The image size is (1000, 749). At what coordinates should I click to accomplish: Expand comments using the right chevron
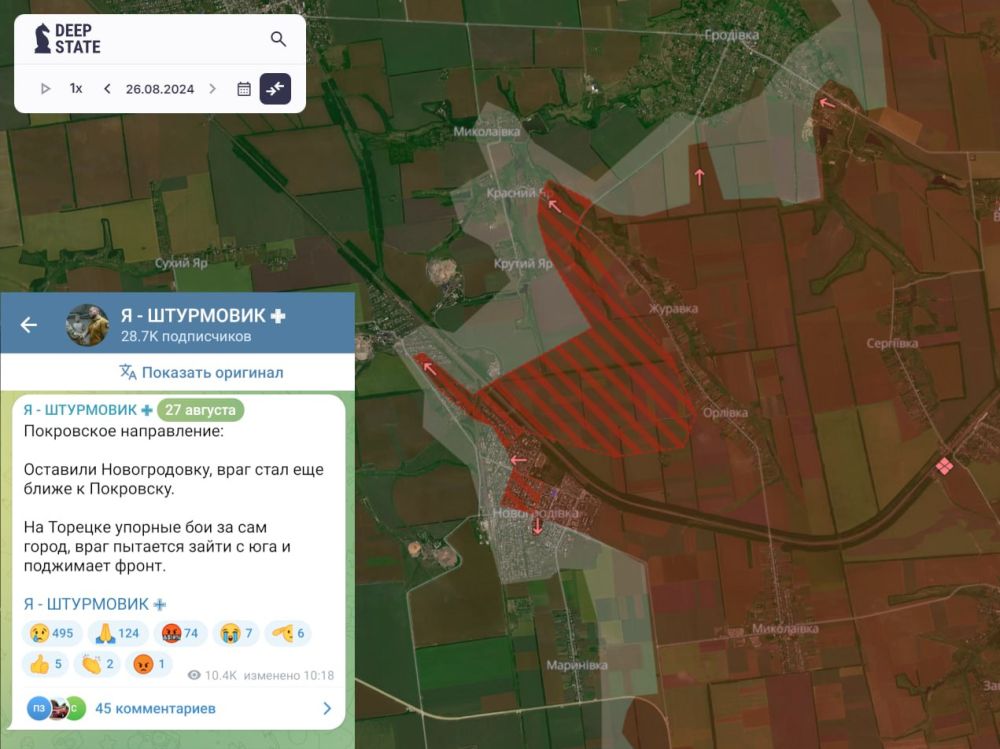pyautogui.click(x=326, y=708)
